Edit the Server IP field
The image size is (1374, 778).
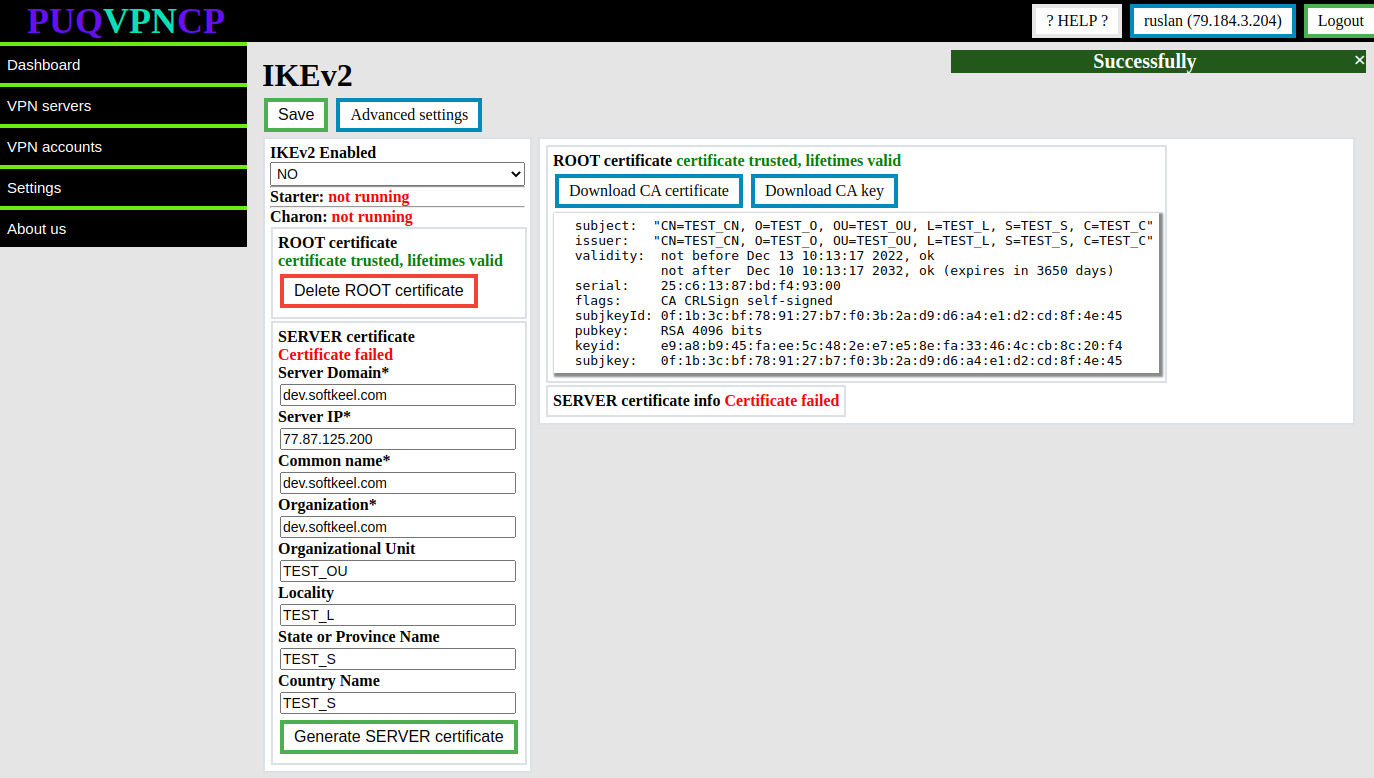coord(397,439)
